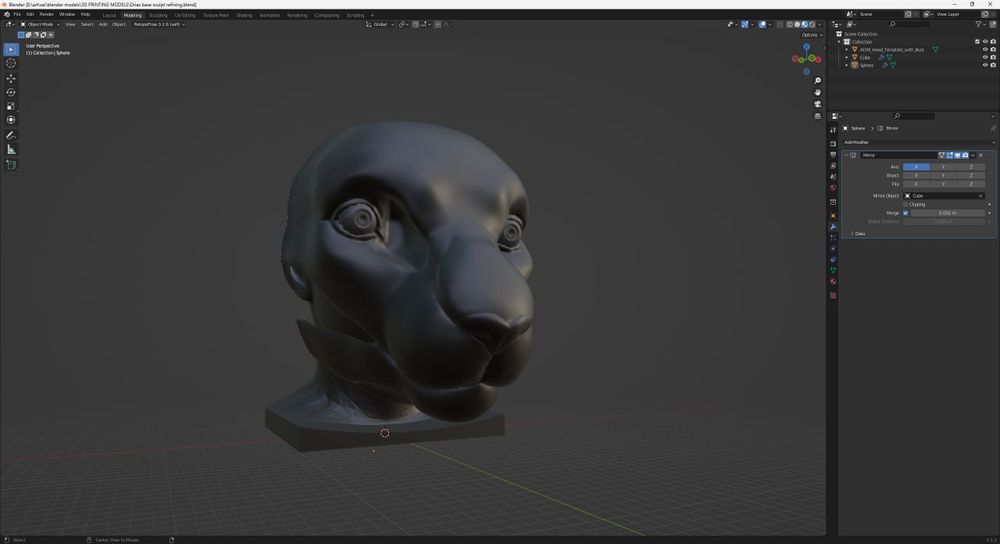Enable Bisect on the Z axis
The height and width of the screenshot is (544, 1000).
tap(970, 175)
